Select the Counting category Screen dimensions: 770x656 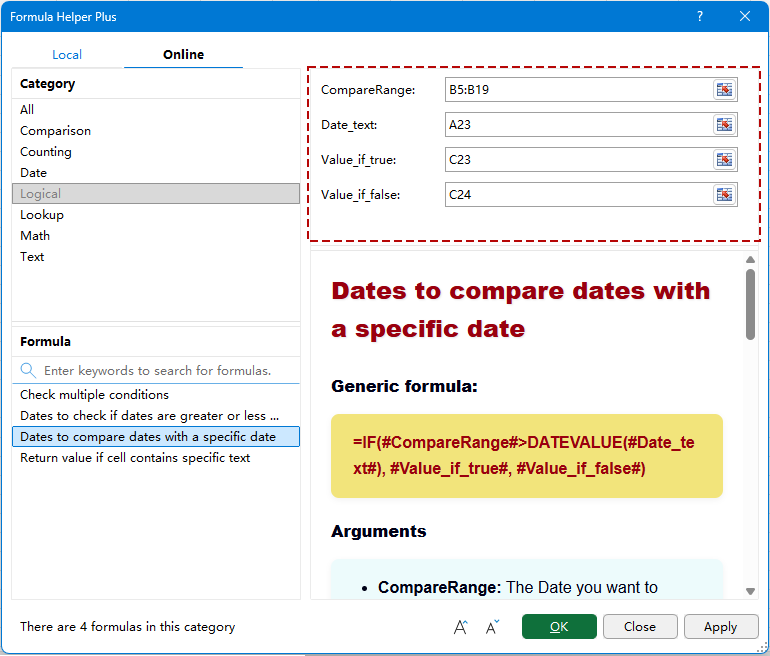coord(156,152)
